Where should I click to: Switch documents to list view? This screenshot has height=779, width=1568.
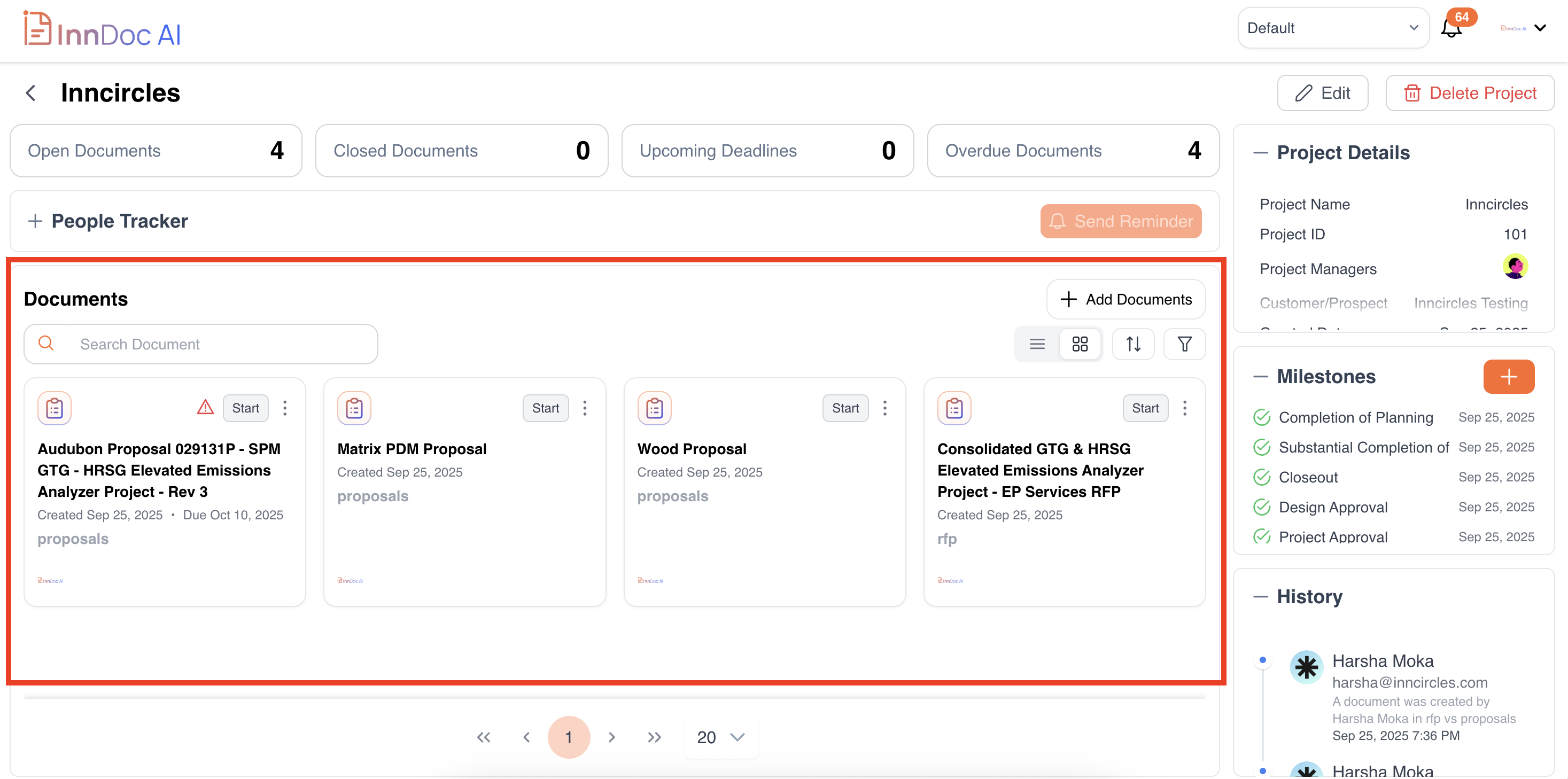pyautogui.click(x=1037, y=344)
